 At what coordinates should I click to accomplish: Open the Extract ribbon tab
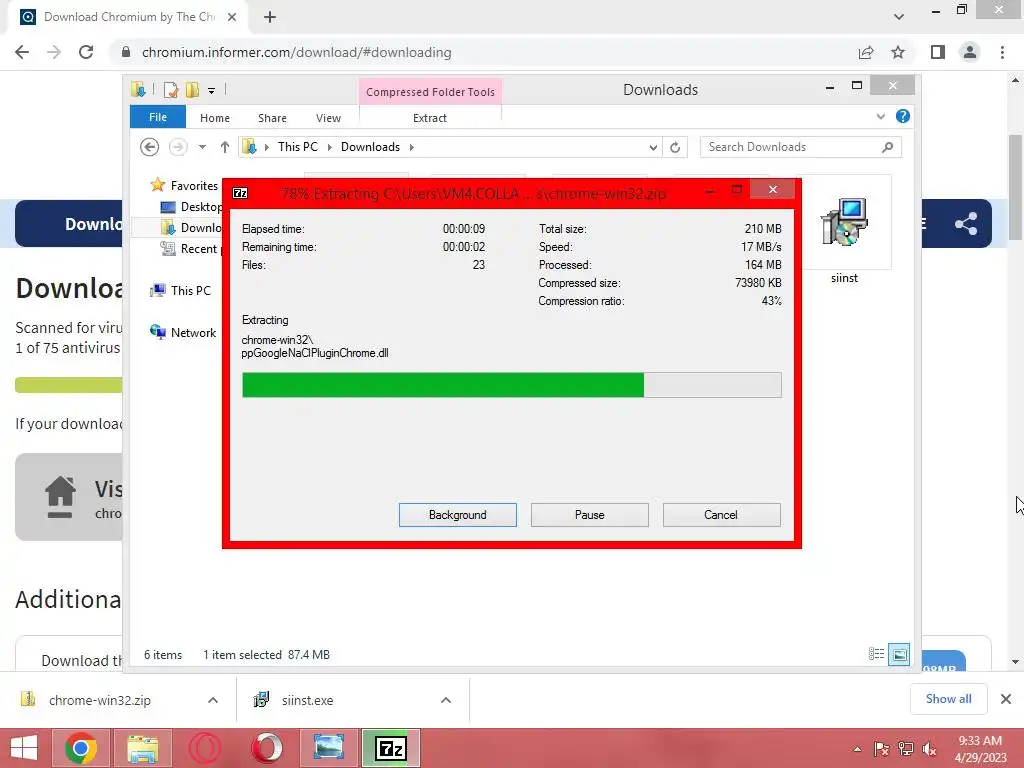[x=430, y=118]
